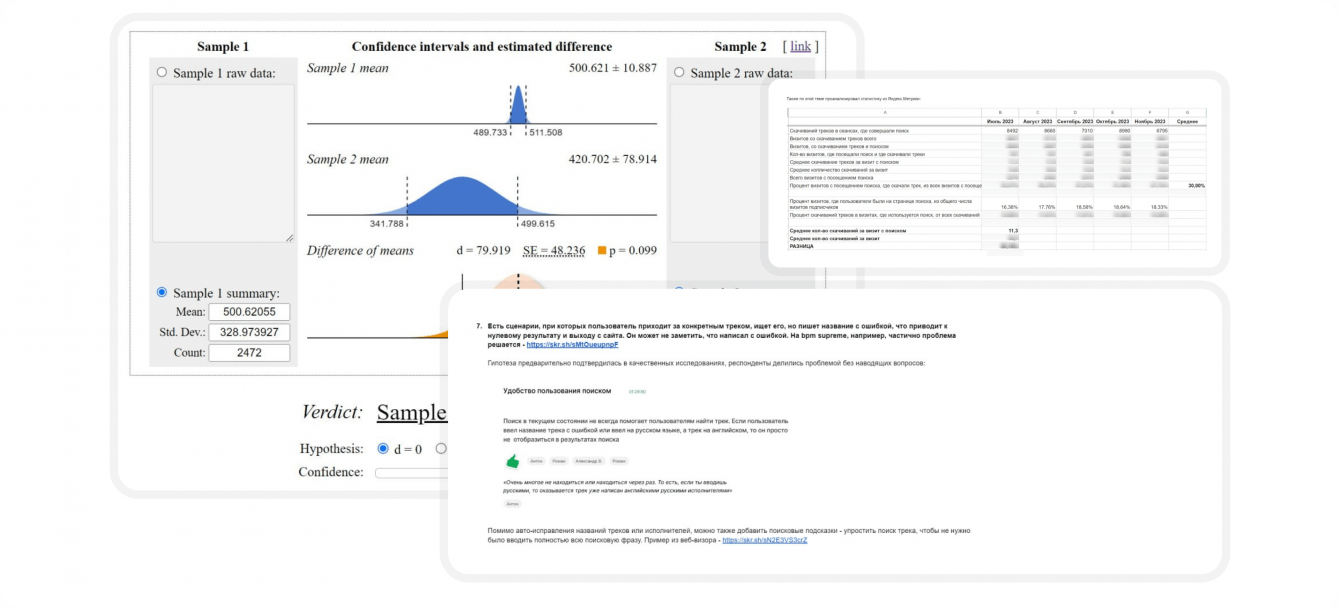Click the 511.508 upper bound label

[x=545, y=132]
